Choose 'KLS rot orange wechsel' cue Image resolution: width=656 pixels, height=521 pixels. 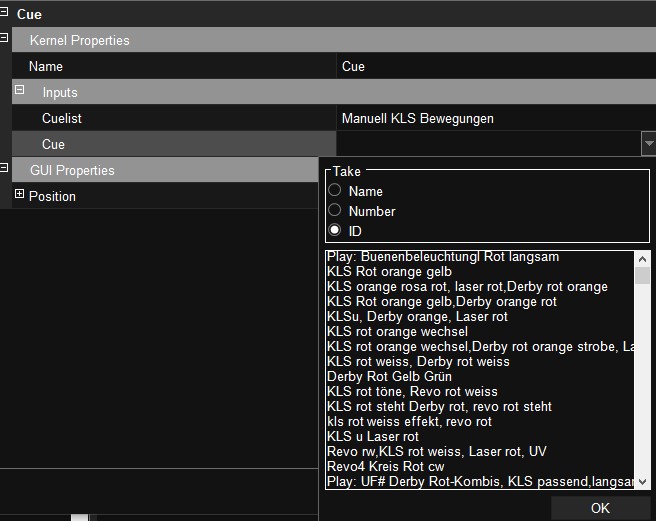tap(397, 332)
